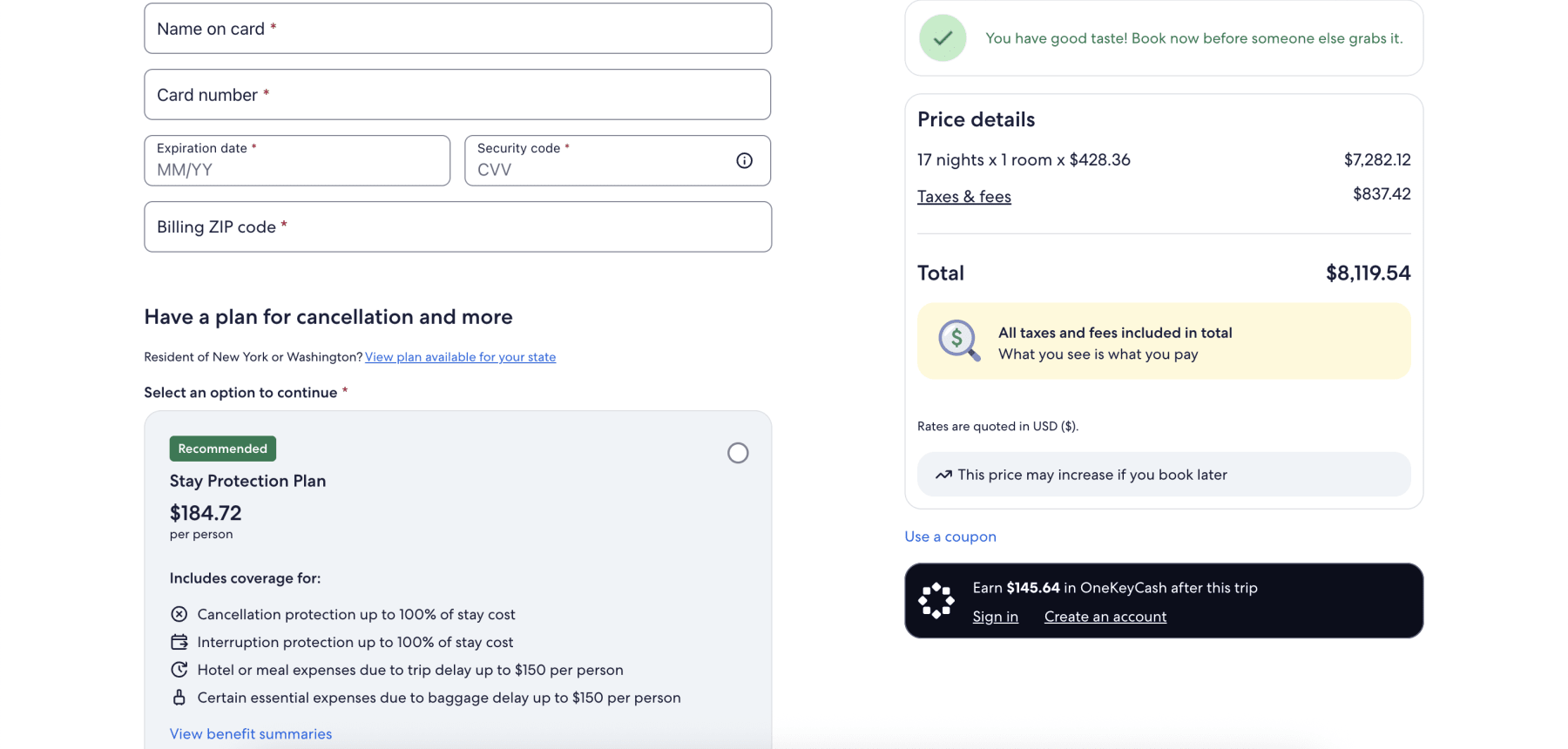Image resolution: width=1568 pixels, height=749 pixels.
Task: Click the interruption protection calendar icon
Action: point(179,642)
